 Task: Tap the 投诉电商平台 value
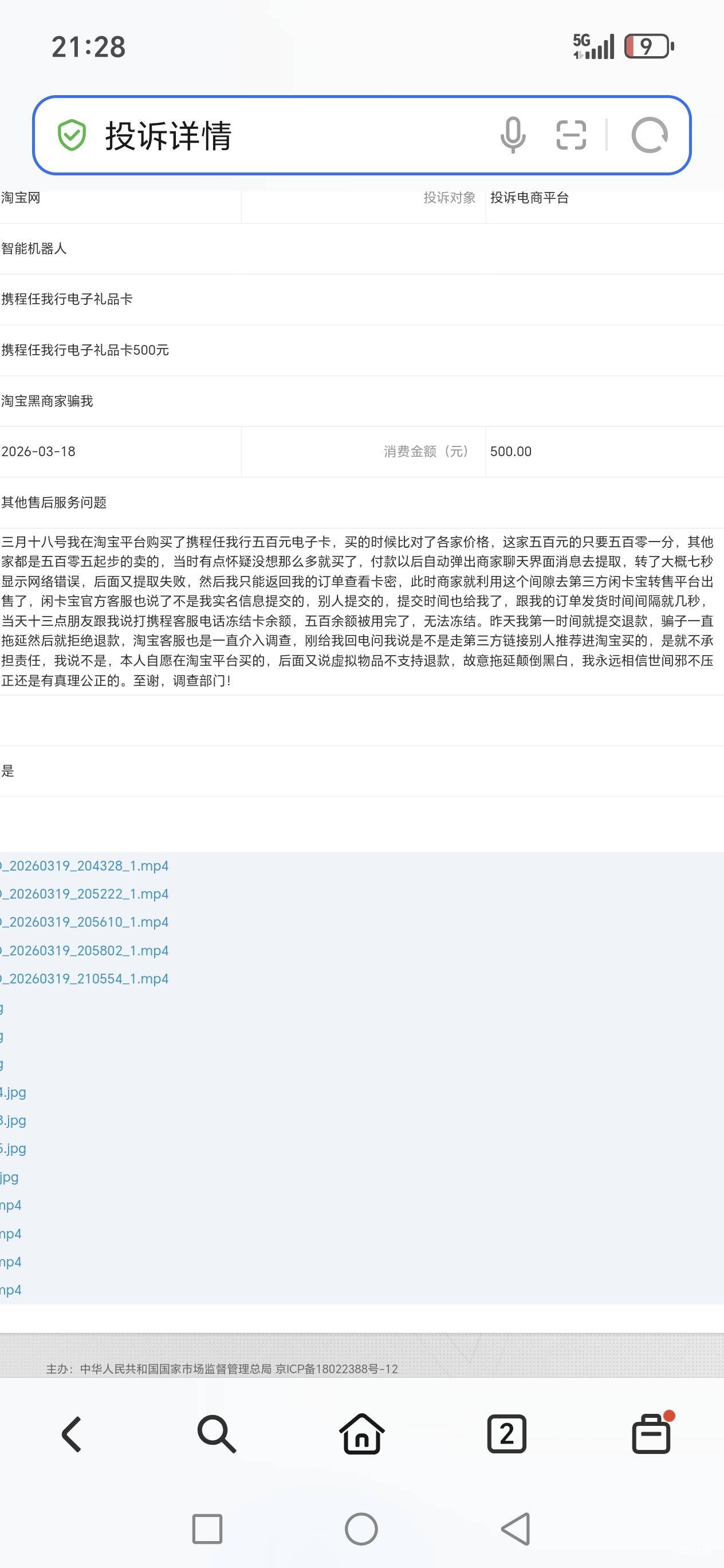[x=529, y=197]
